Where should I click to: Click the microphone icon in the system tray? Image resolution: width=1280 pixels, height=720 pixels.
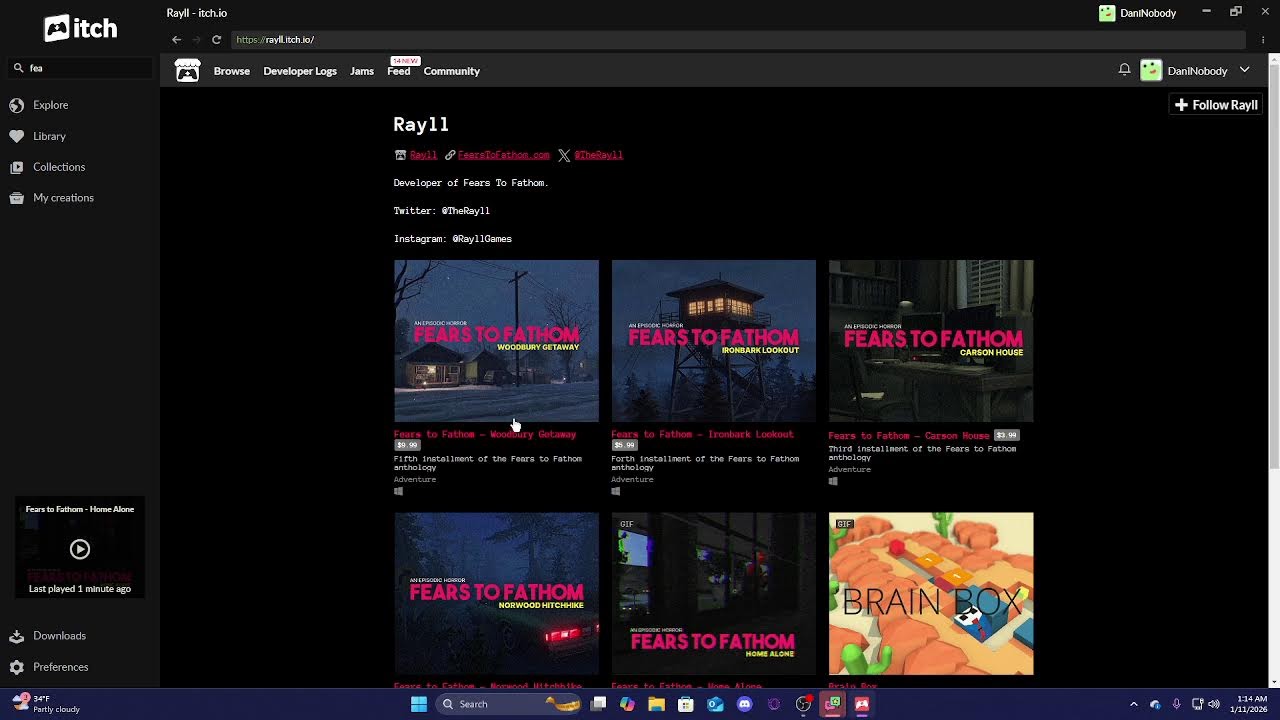pyautogui.click(x=1176, y=704)
